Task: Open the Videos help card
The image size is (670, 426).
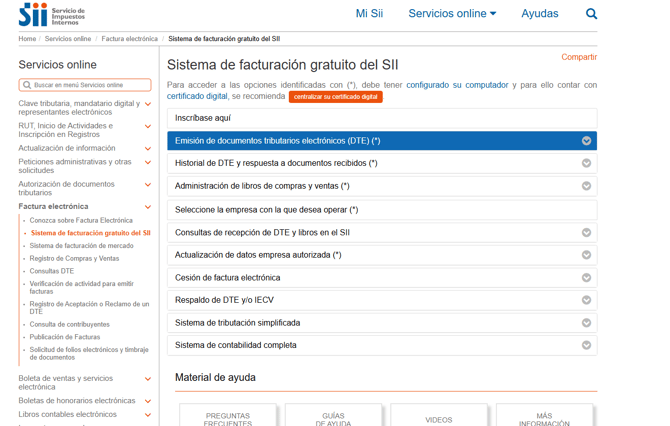Action: [439, 415]
